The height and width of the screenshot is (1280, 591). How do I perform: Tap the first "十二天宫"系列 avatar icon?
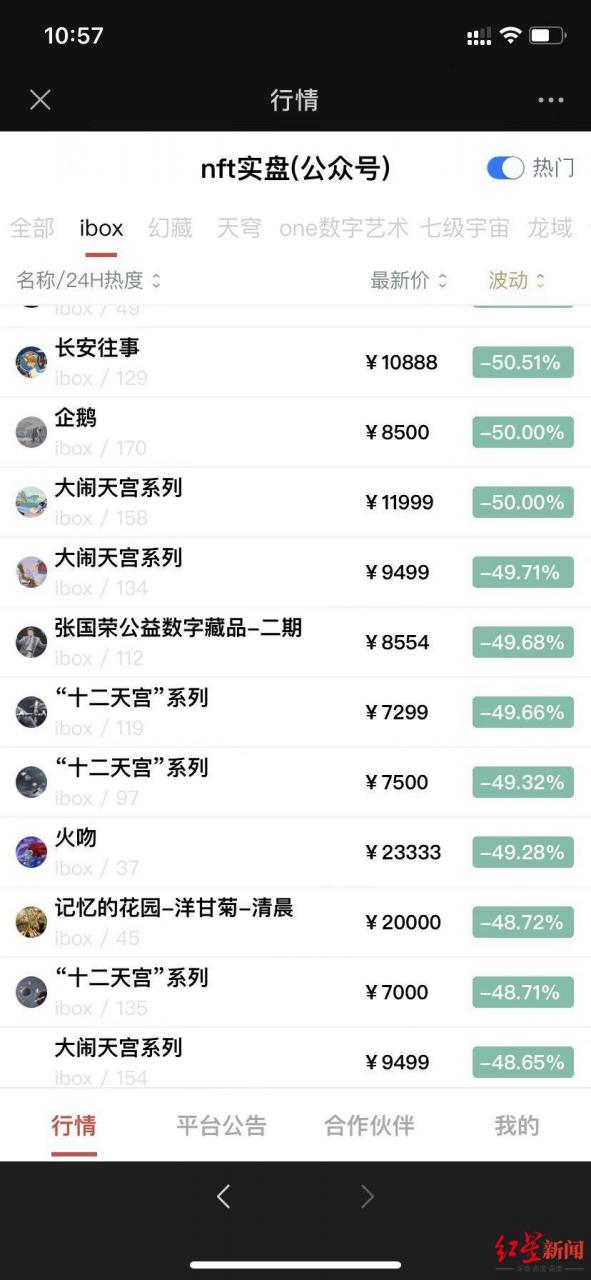pyautogui.click(x=31, y=712)
